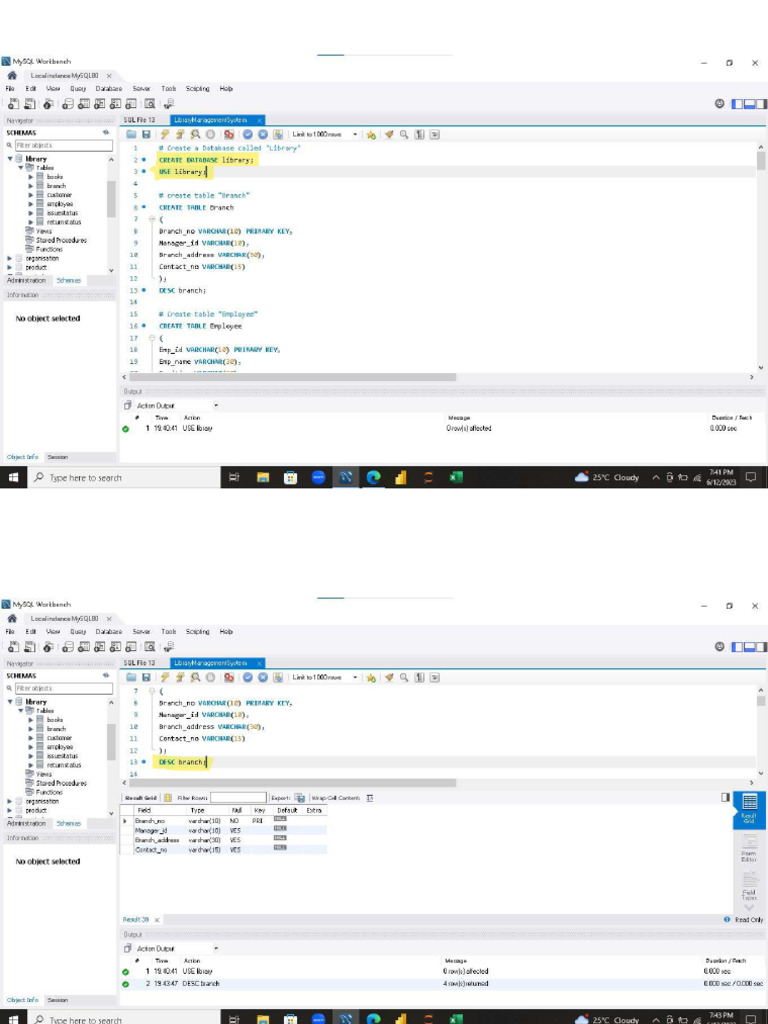Click the Read Only info icon
768x1024 pixels.
tap(726, 919)
